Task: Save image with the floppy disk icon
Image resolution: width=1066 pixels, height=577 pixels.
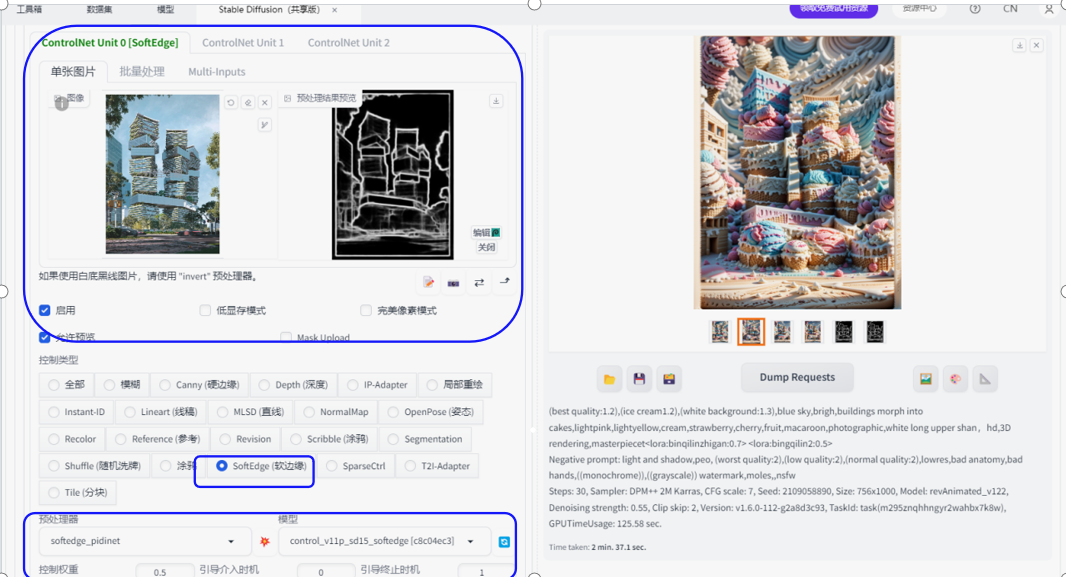Action: point(639,379)
